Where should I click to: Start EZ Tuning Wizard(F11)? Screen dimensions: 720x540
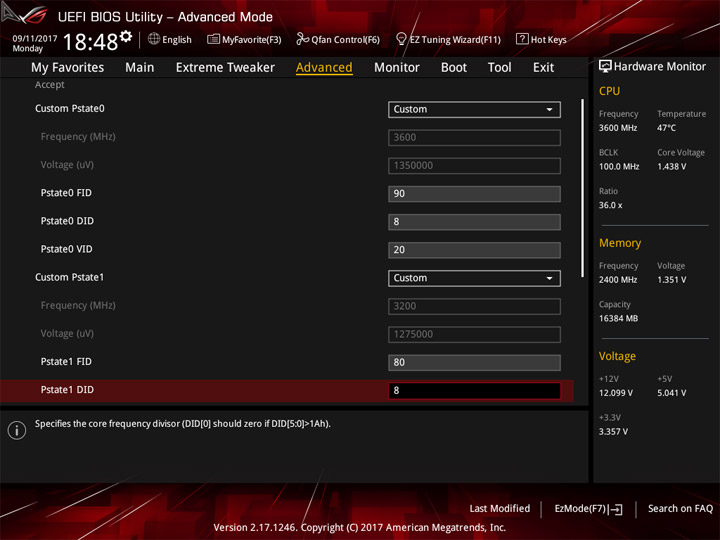(448, 39)
